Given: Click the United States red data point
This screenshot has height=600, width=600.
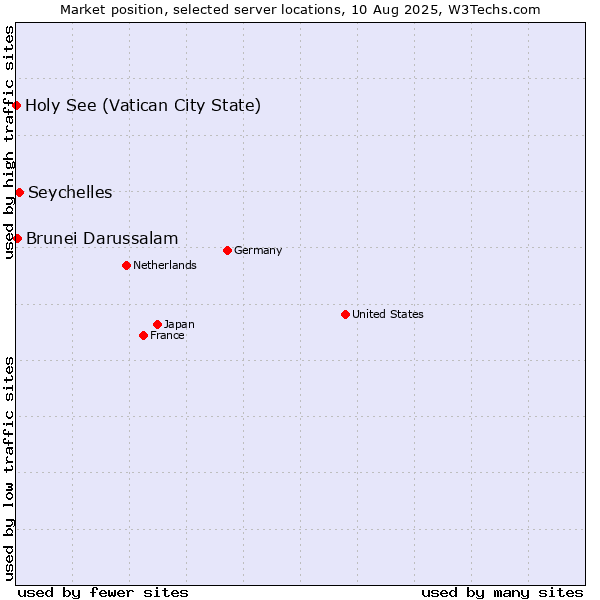Looking at the screenshot, I should (346, 315).
